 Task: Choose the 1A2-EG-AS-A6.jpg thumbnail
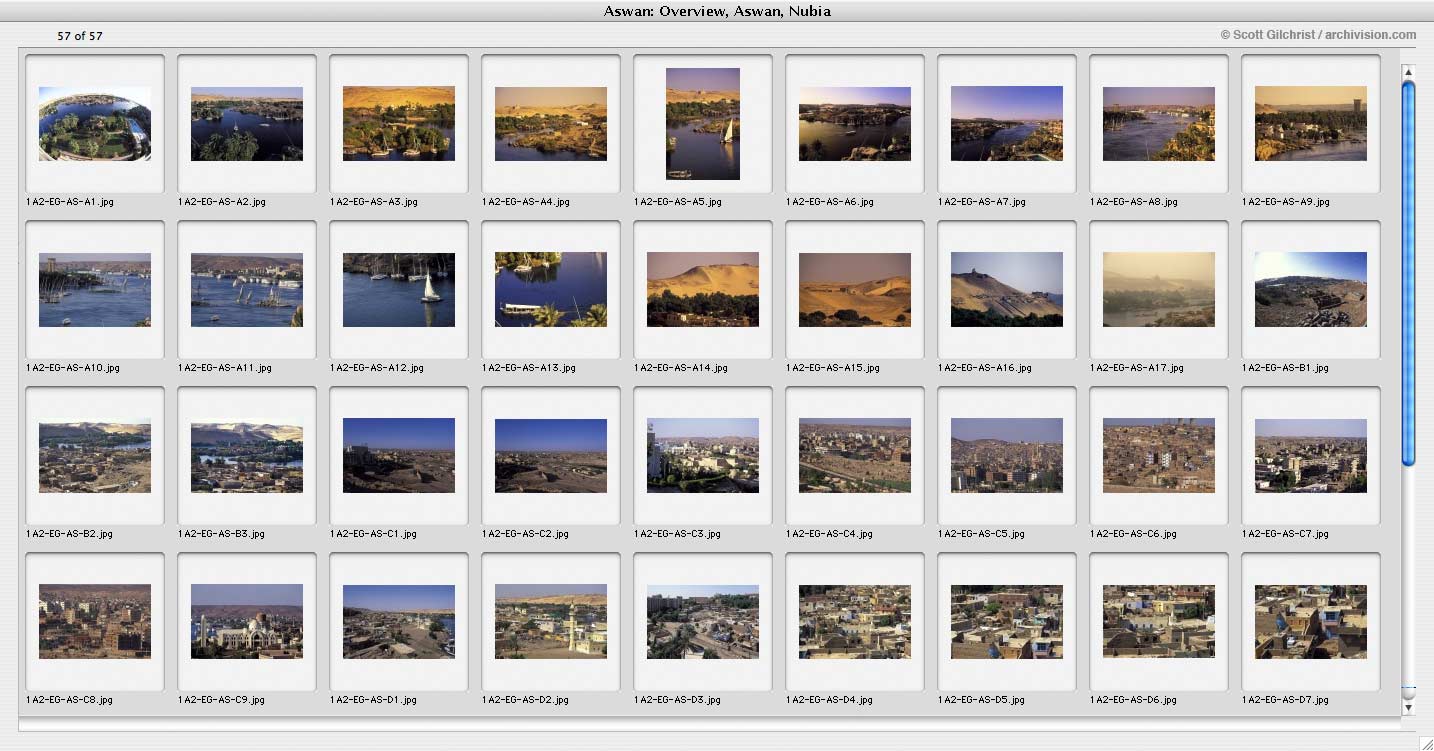click(x=855, y=124)
